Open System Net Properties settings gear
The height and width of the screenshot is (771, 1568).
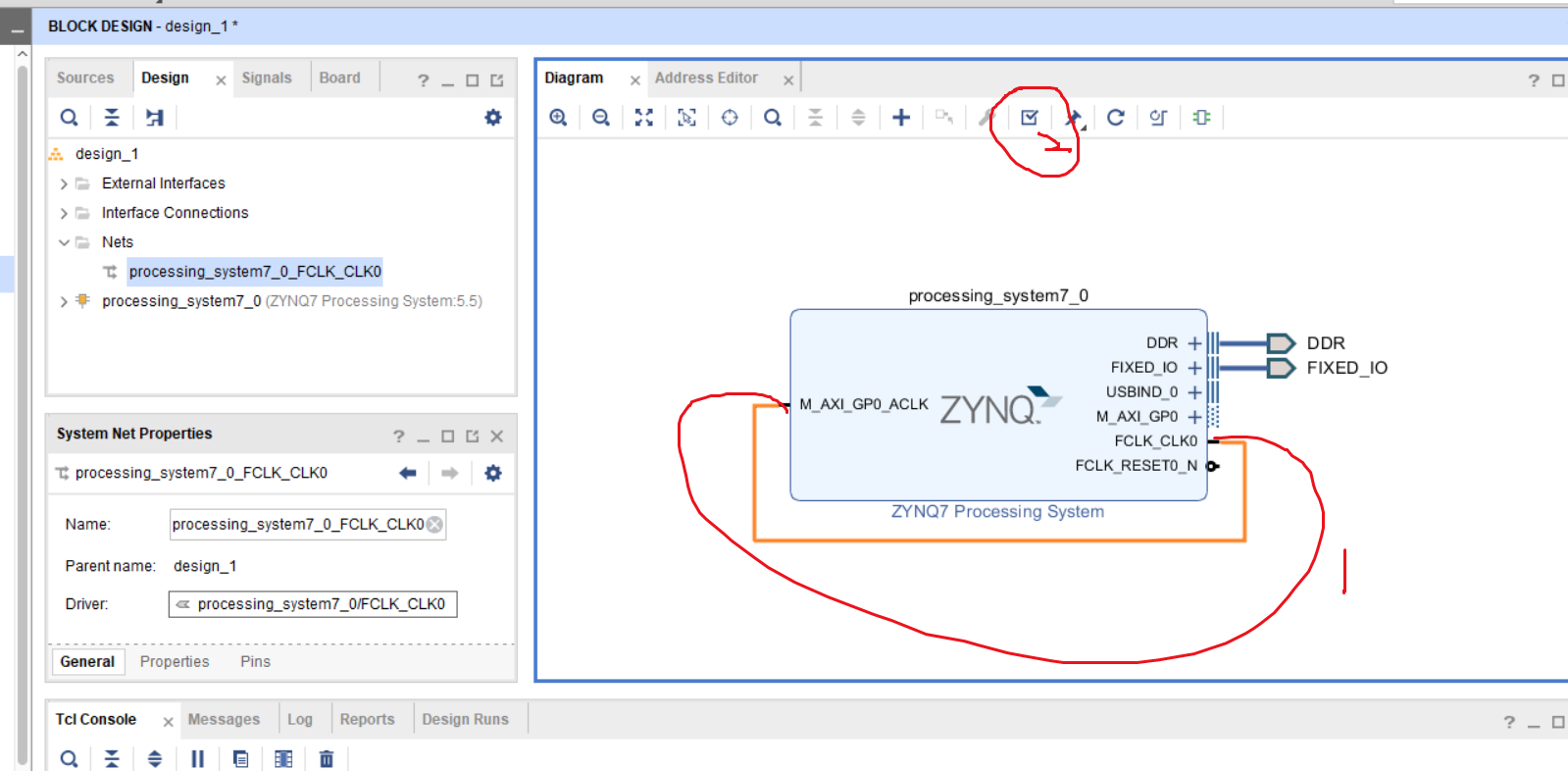tap(493, 474)
